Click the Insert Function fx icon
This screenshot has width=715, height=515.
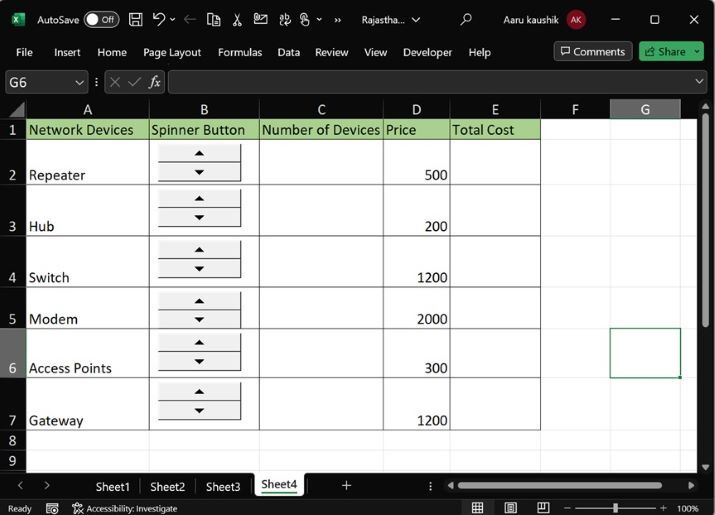[155, 82]
